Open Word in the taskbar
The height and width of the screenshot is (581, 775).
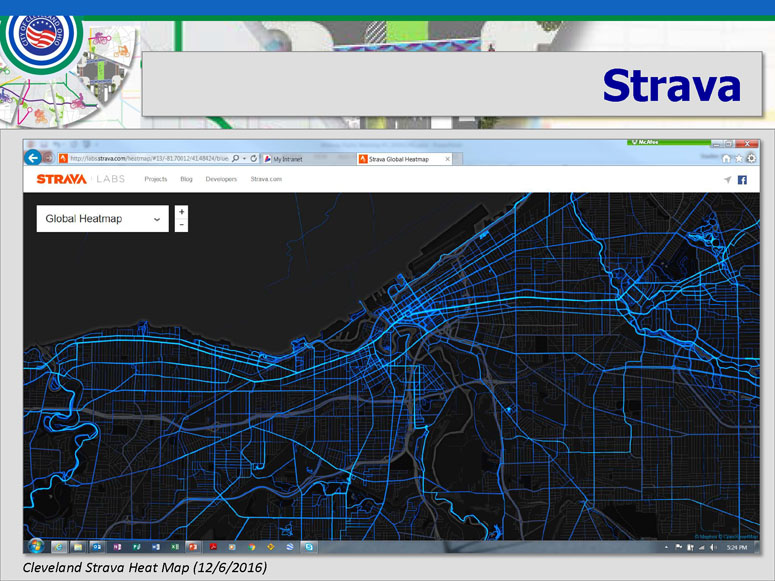click(x=156, y=547)
